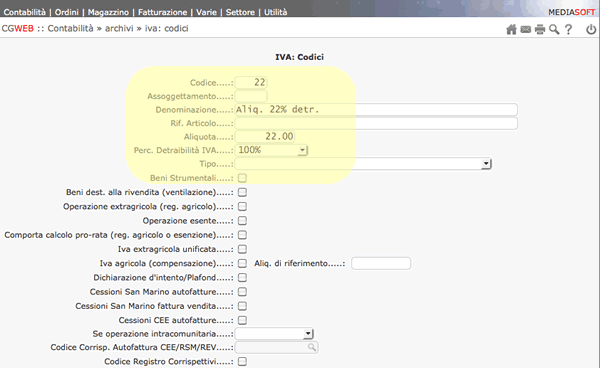The image size is (600, 368).
Task: Click the Rif. Articolo field
Action: 376,123
